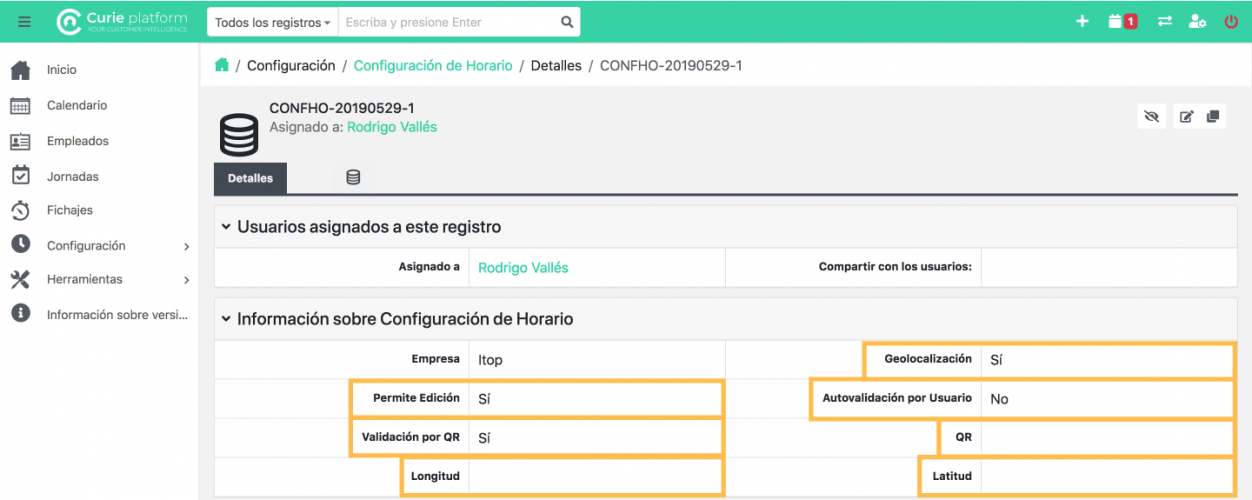Click the home breadcrumb icon
This screenshot has width=1252, height=500.
click(x=222, y=65)
